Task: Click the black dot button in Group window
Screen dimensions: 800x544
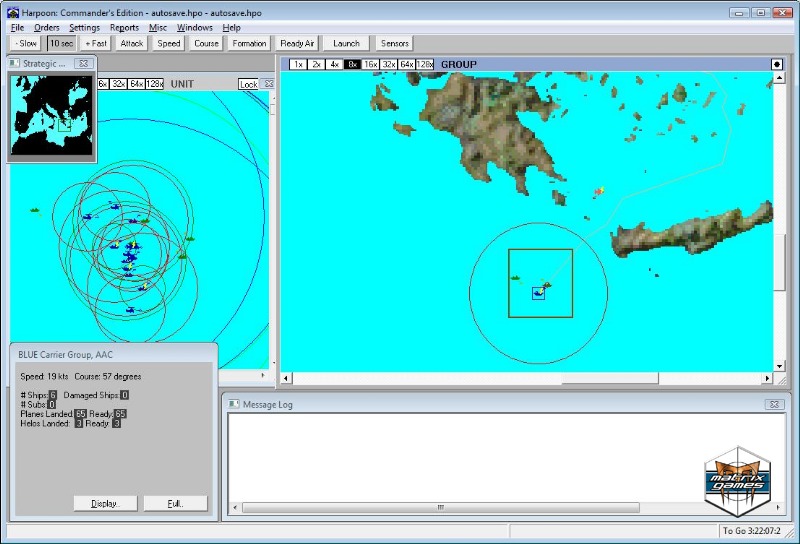Action: pos(777,64)
